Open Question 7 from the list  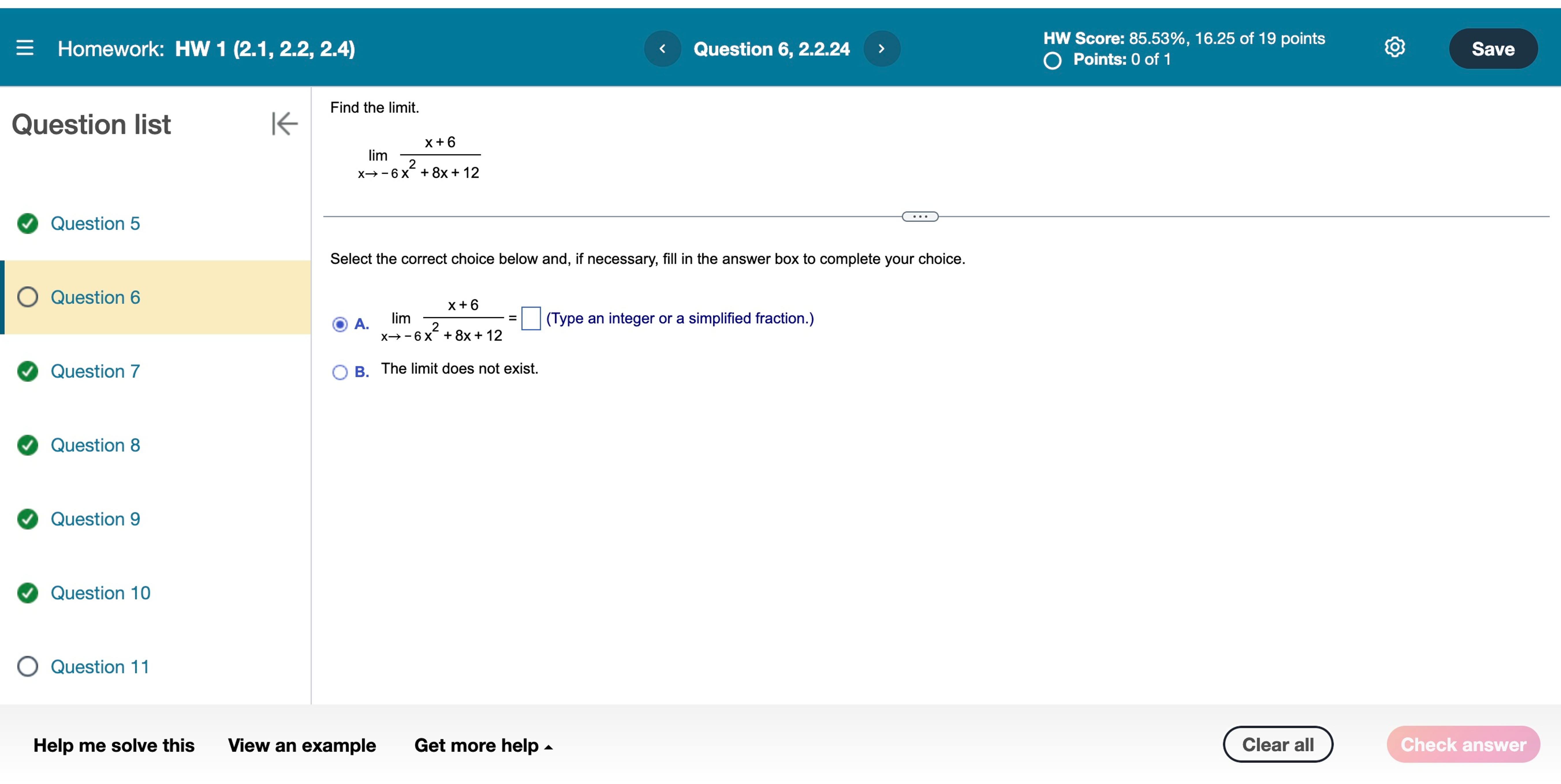(95, 372)
